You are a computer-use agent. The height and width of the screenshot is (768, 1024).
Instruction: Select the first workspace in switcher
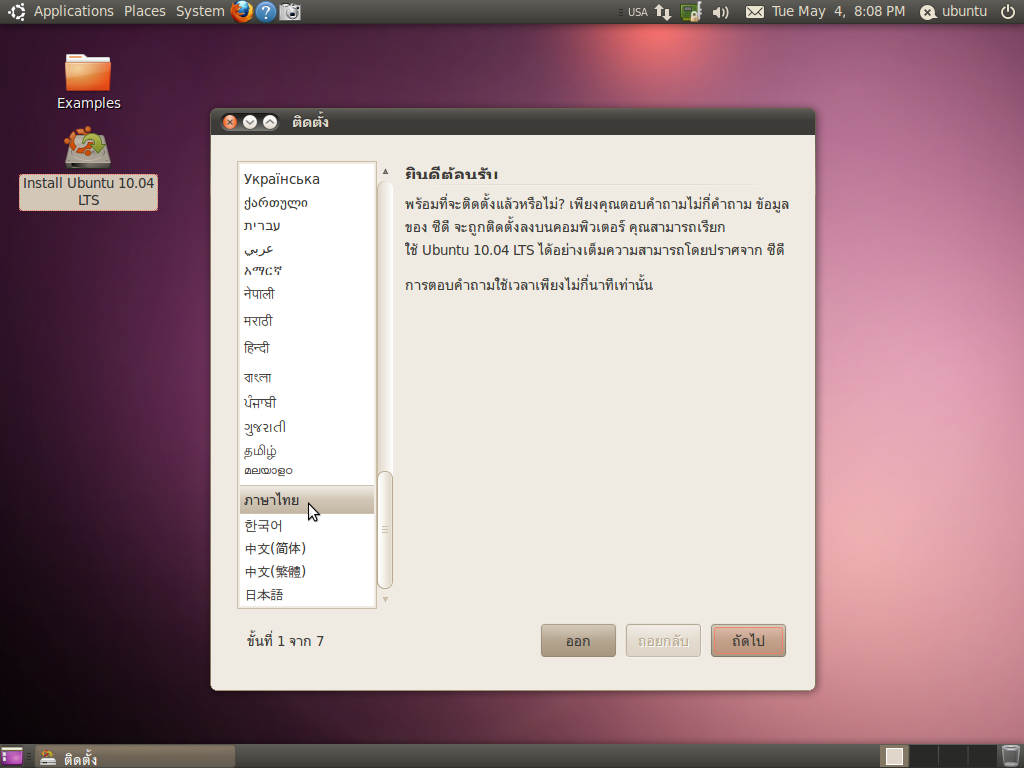(894, 756)
